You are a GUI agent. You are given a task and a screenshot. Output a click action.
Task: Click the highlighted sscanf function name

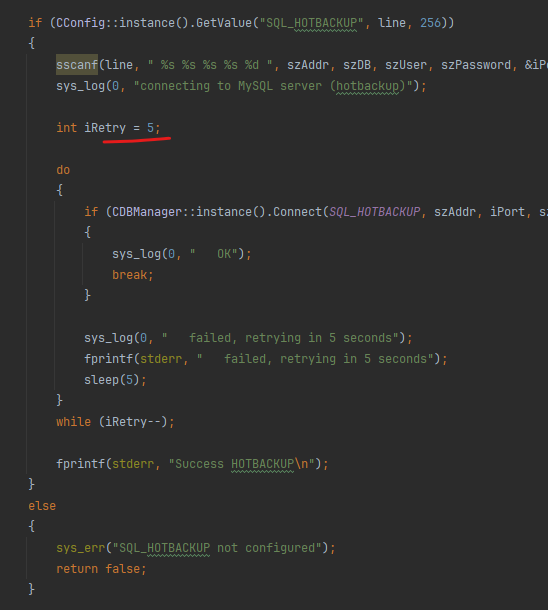coord(77,65)
